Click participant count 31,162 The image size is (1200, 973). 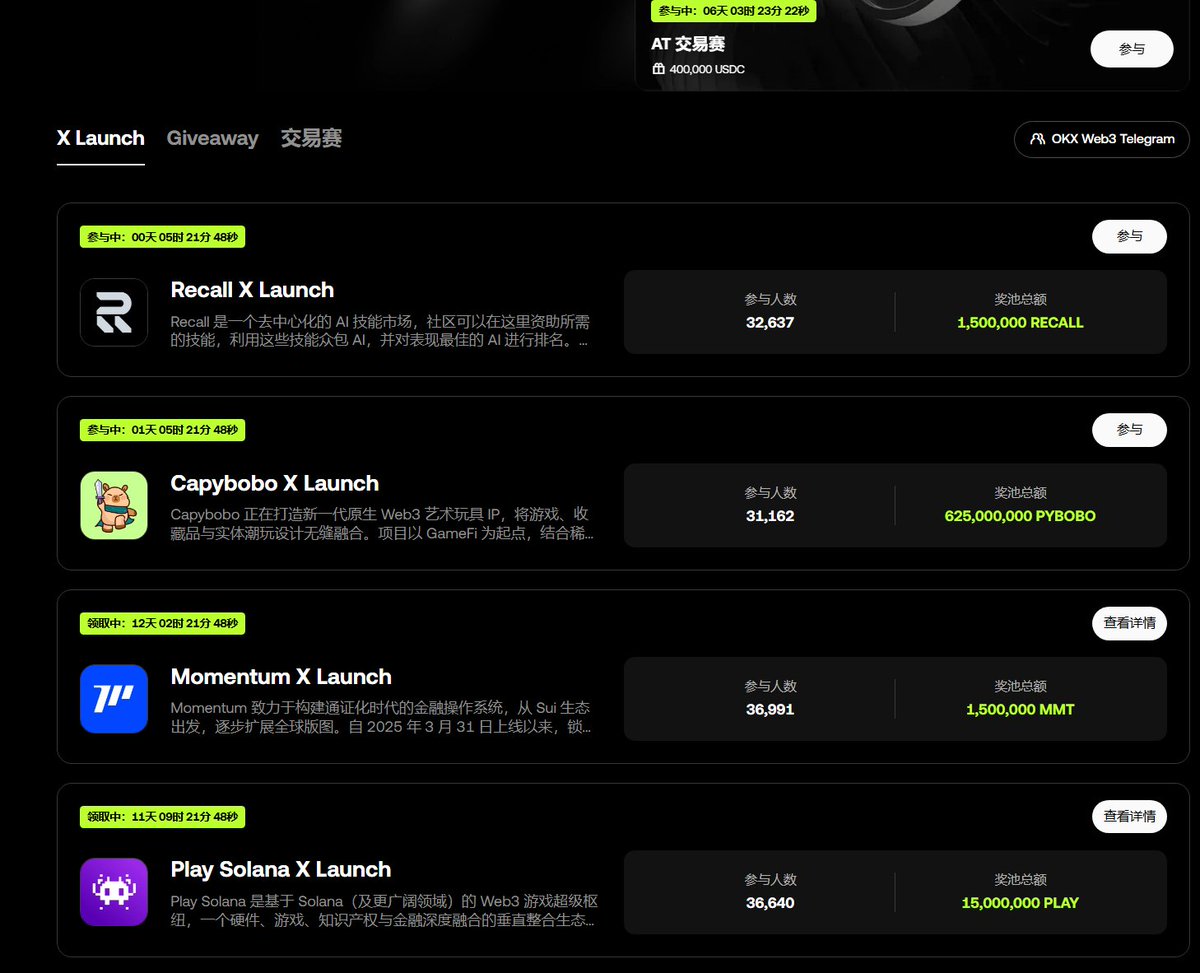770,516
